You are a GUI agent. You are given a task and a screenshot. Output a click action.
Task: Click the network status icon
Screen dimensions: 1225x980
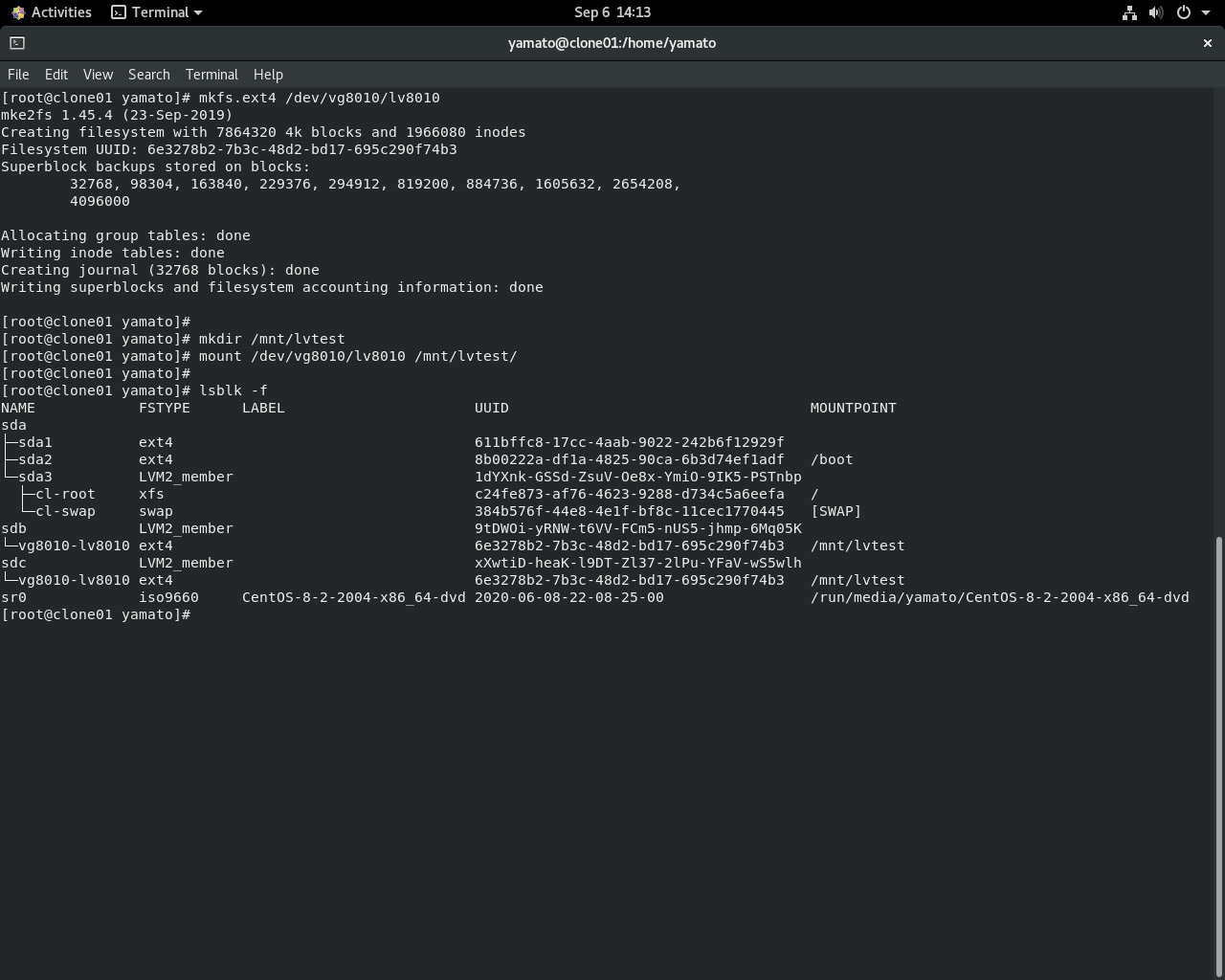[1129, 12]
